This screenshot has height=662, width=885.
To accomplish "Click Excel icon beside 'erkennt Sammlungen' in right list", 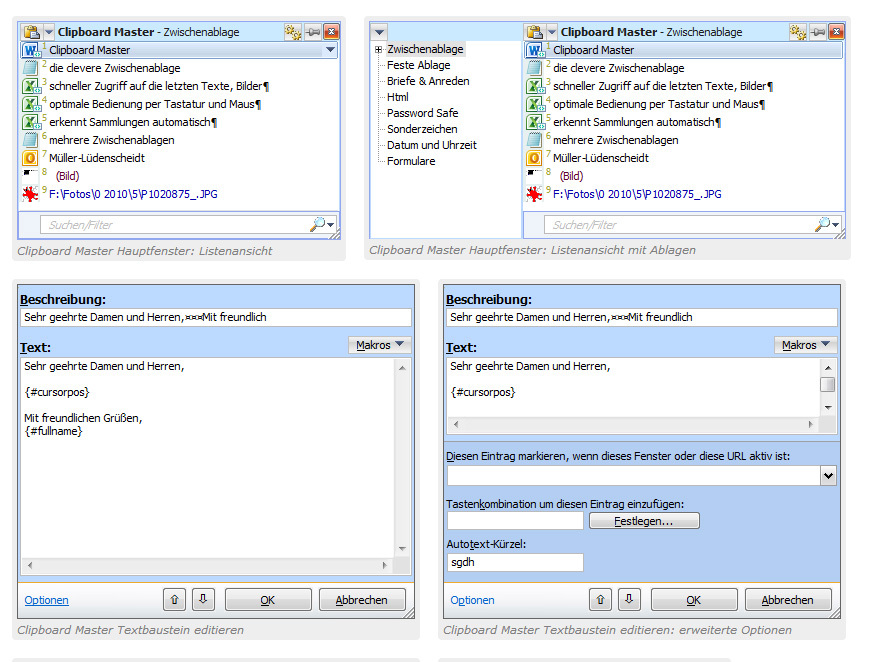I will click(534, 122).
